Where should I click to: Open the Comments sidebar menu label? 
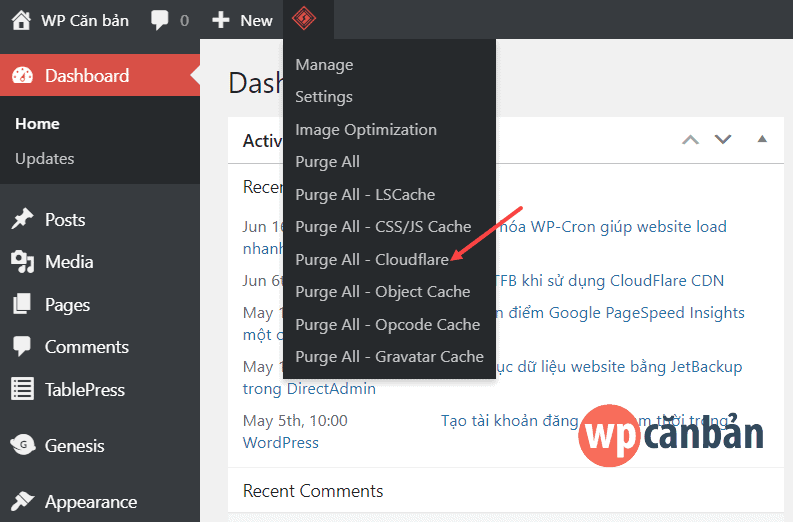tap(86, 346)
